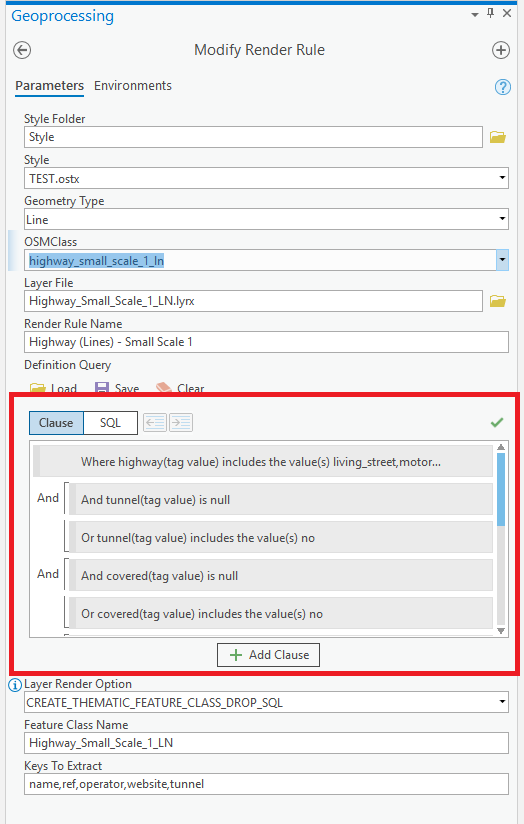The width and height of the screenshot is (524, 824).
Task: Close the Geoprocessing pane
Action: pos(507,14)
